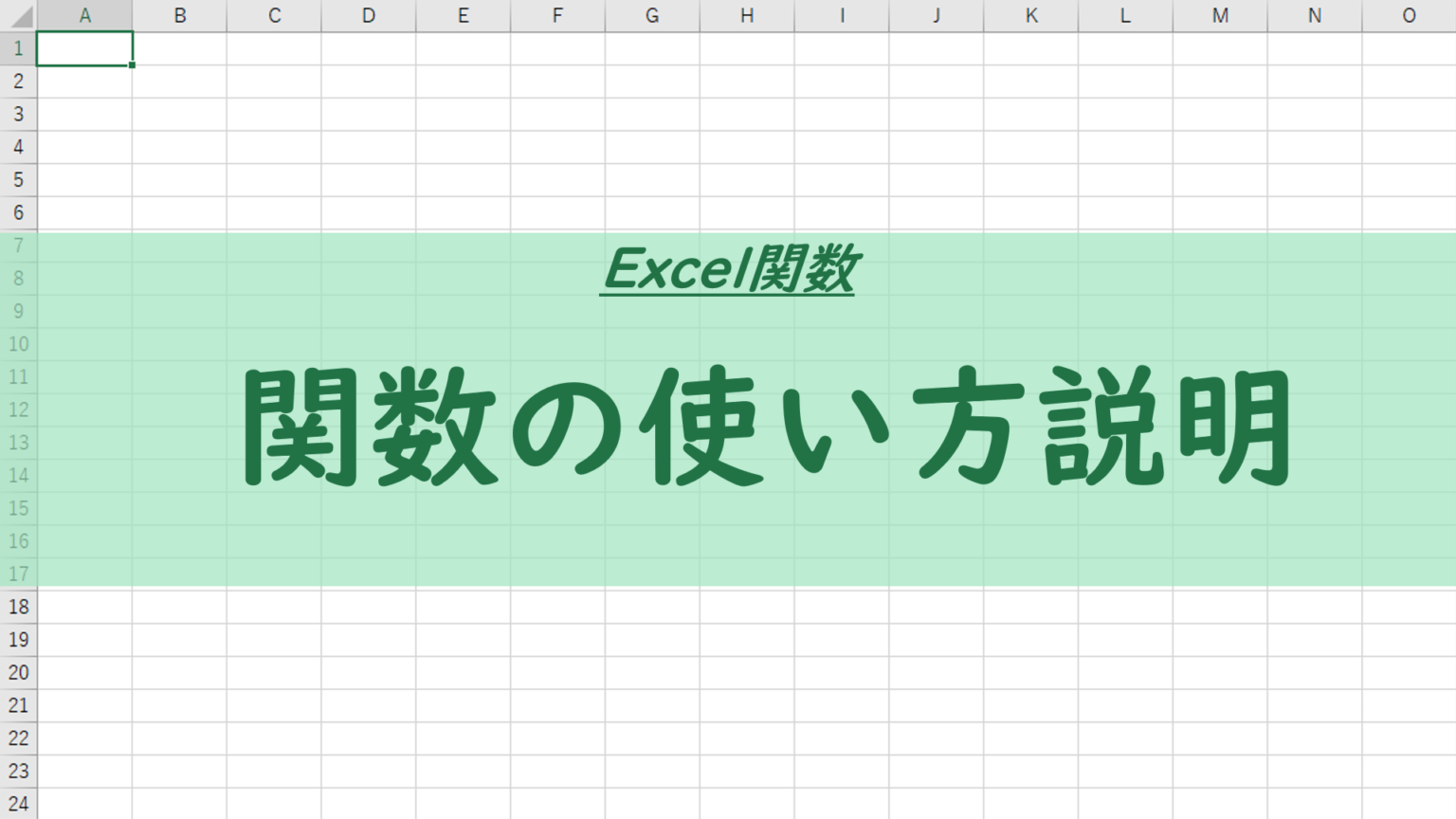The width and height of the screenshot is (1456, 819).
Task: Select column D header
Action: (x=369, y=16)
